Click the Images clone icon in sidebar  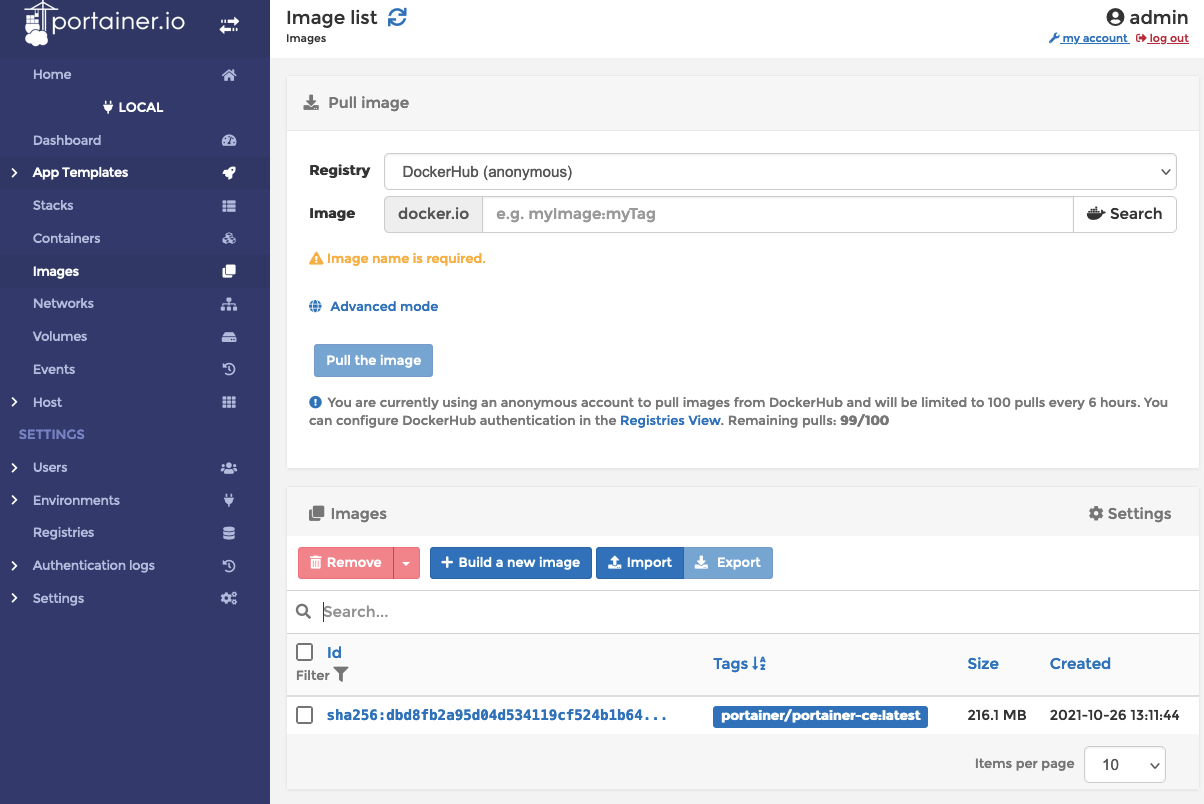229,272
